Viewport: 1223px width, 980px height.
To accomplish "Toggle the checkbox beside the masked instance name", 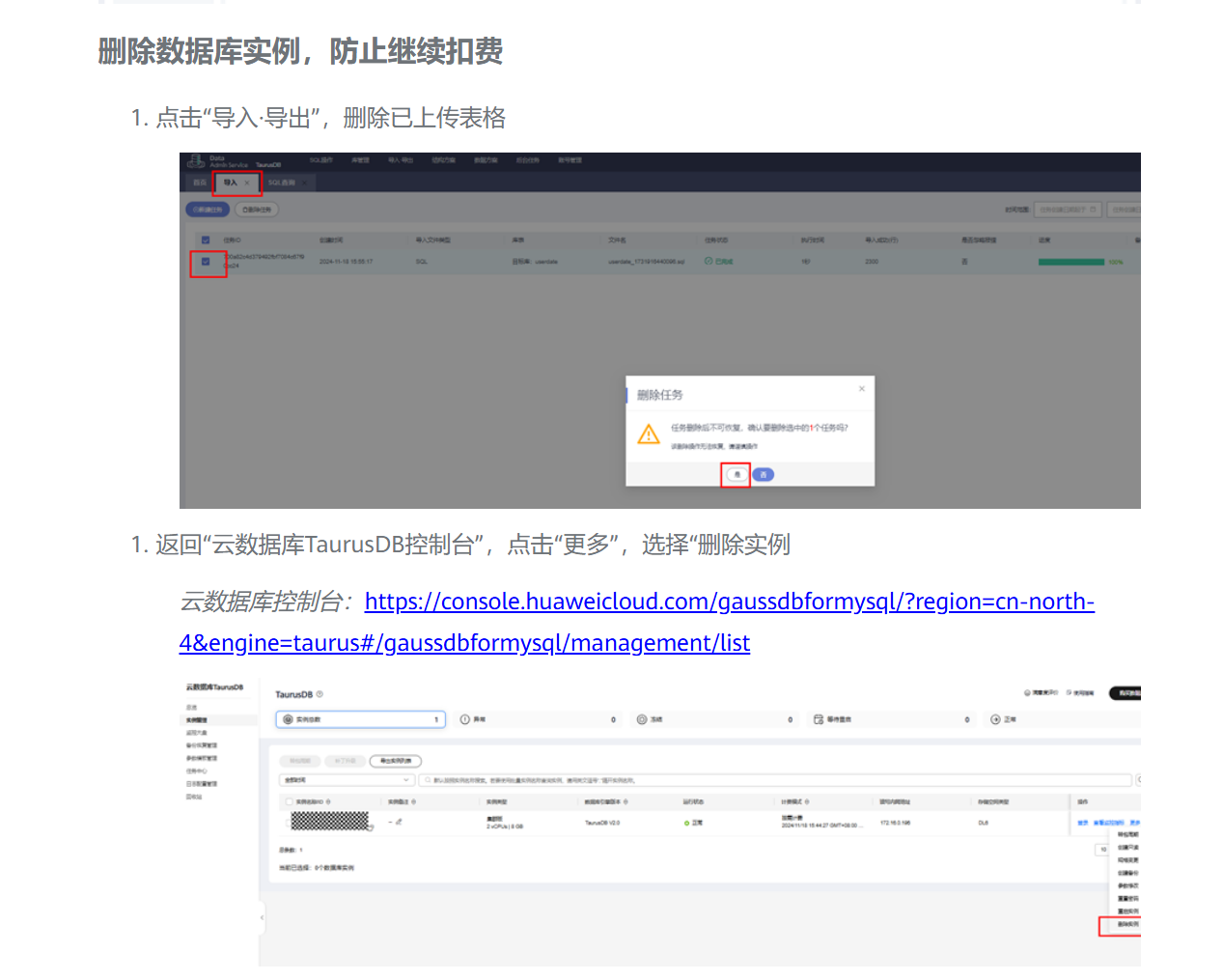I will [288, 823].
